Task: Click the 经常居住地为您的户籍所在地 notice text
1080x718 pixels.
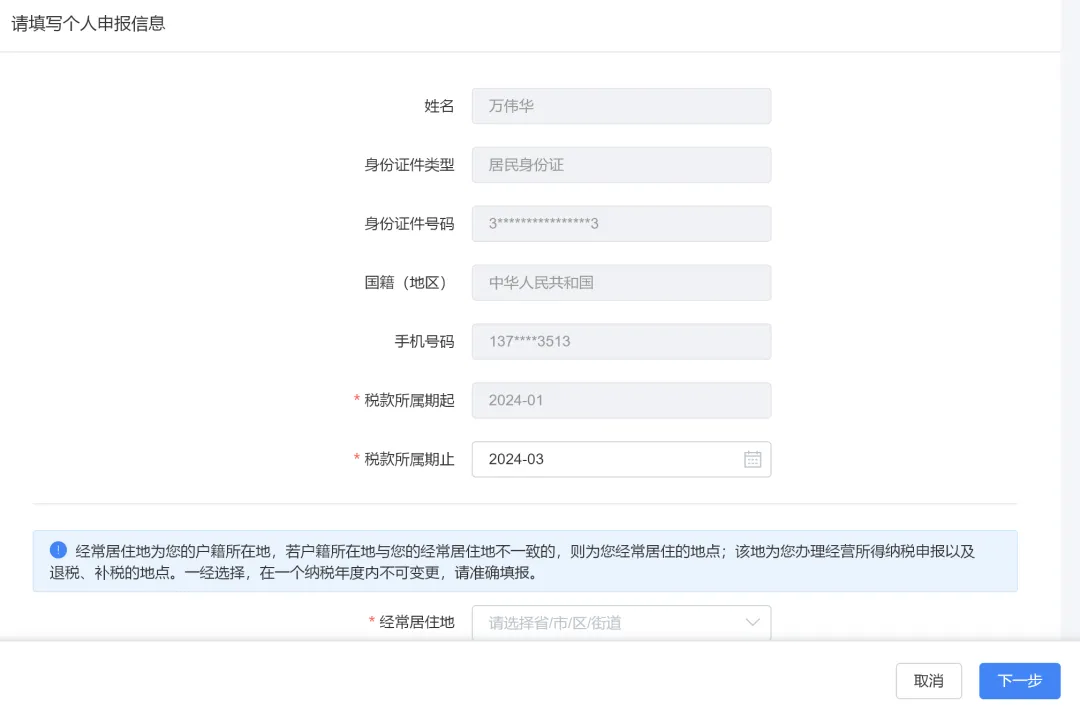Action: [x=512, y=562]
